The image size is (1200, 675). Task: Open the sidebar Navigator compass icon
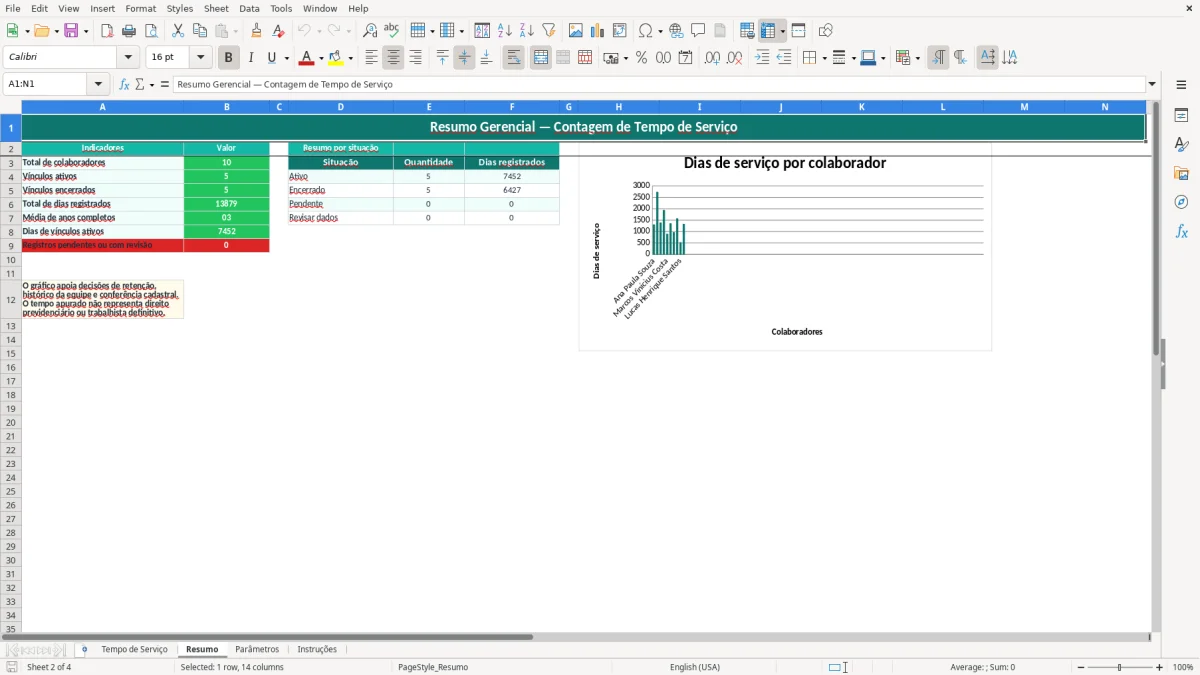[x=1181, y=203]
